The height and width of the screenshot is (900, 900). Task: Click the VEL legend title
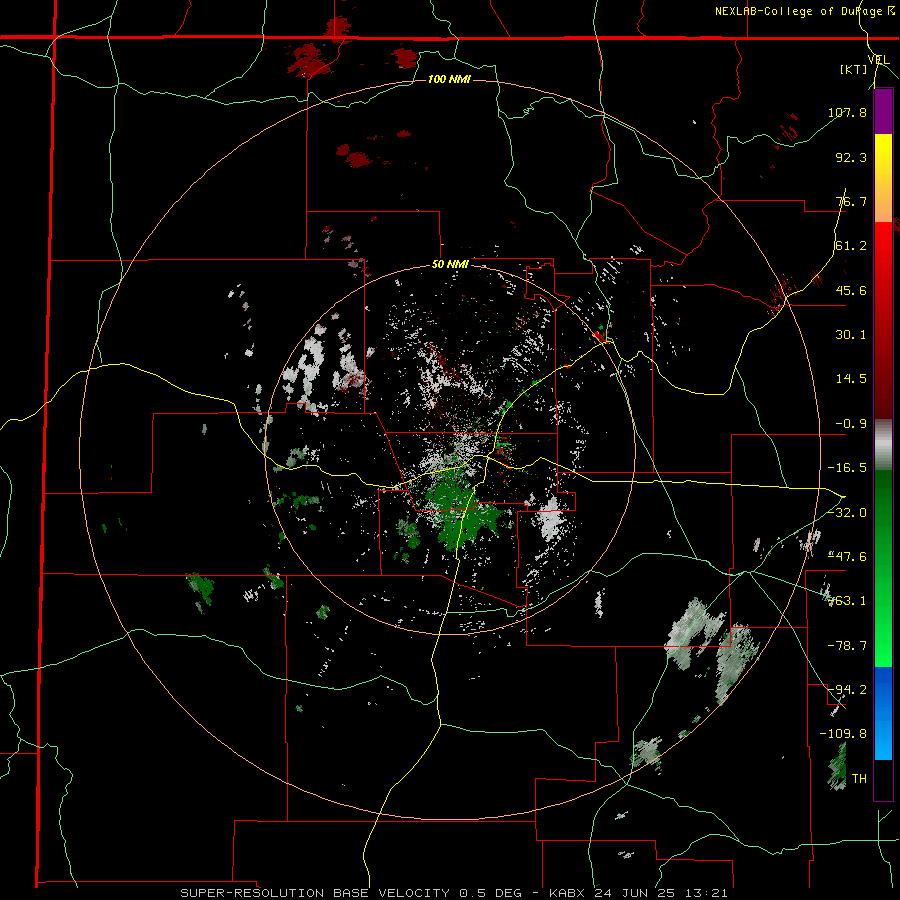(x=878, y=59)
